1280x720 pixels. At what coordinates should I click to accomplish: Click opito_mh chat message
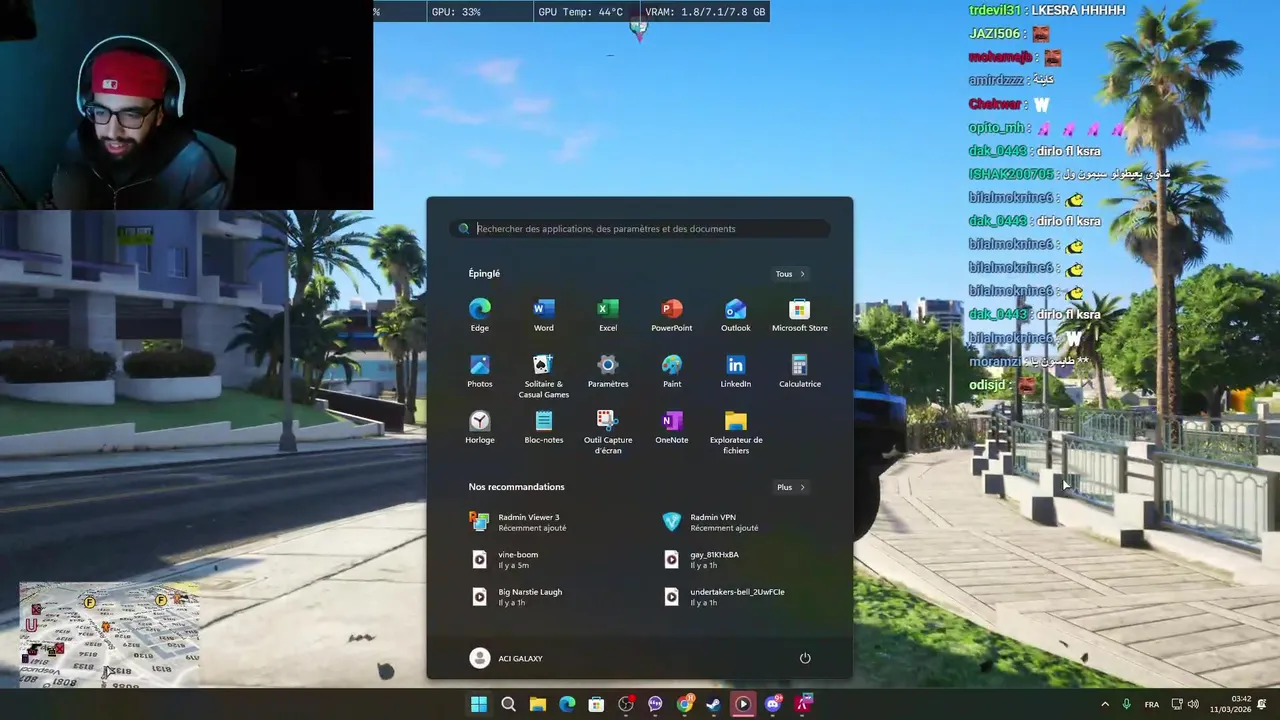[1047, 128]
